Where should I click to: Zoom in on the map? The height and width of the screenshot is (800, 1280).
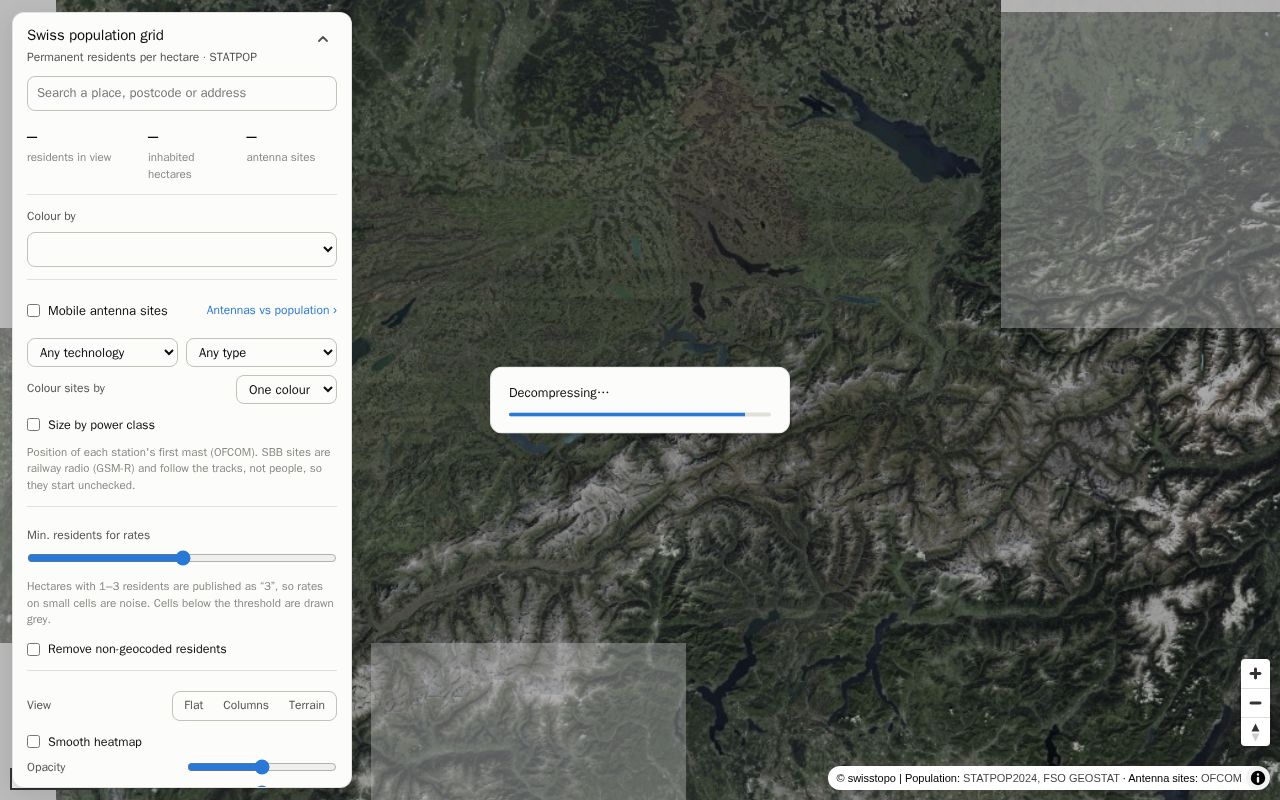pyautogui.click(x=1255, y=674)
